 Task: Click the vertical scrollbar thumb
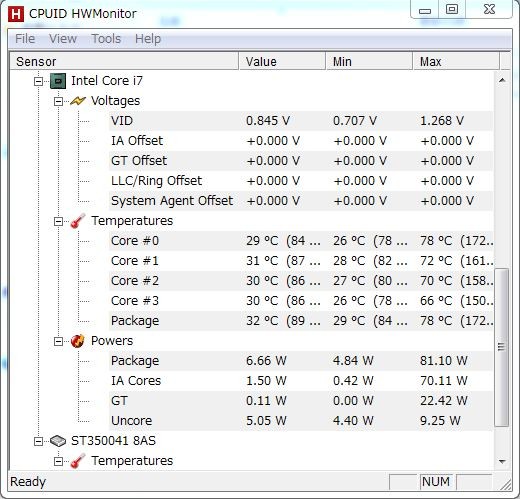tap(501, 347)
